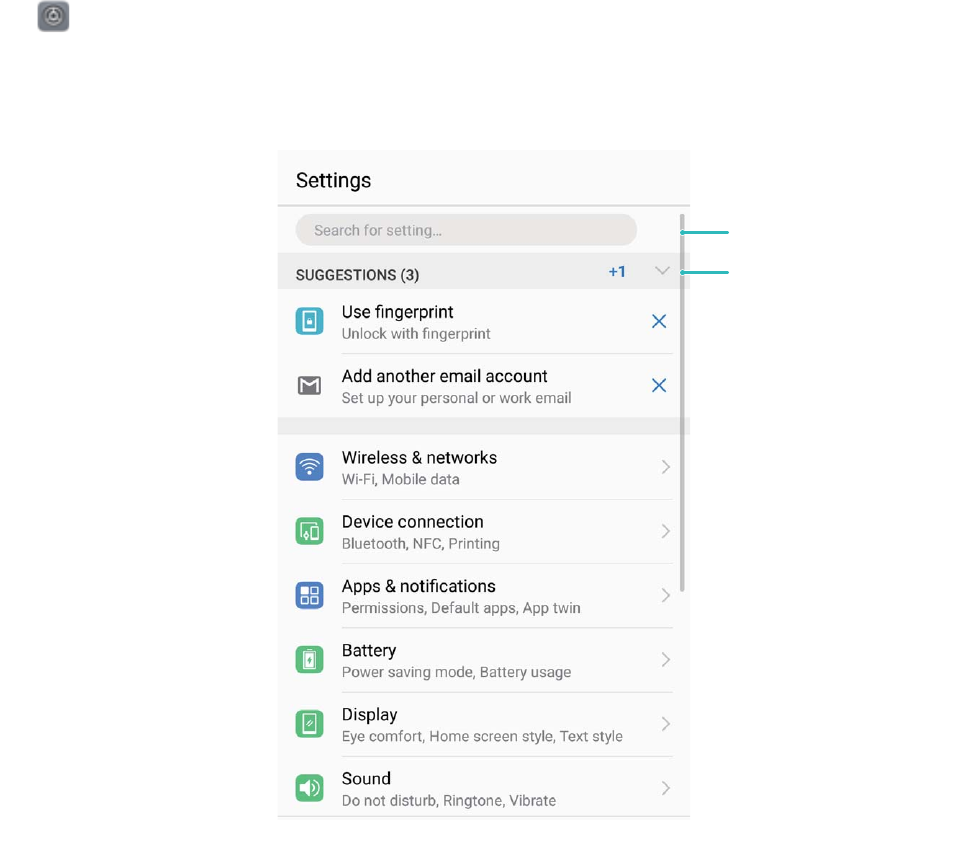Open the Settings app icon at top
961x848 pixels.
(53, 16)
